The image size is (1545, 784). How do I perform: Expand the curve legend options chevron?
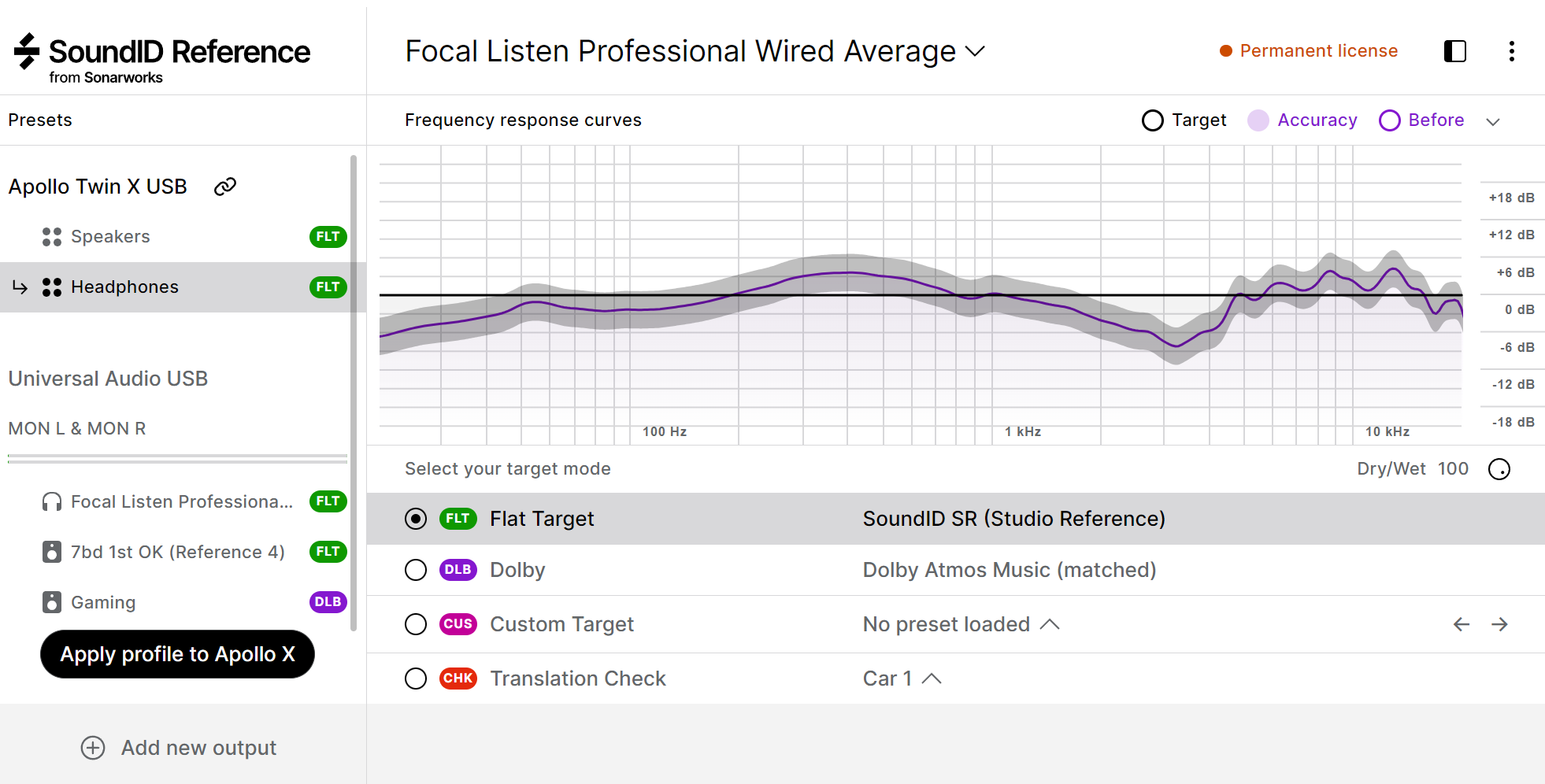tap(1493, 121)
